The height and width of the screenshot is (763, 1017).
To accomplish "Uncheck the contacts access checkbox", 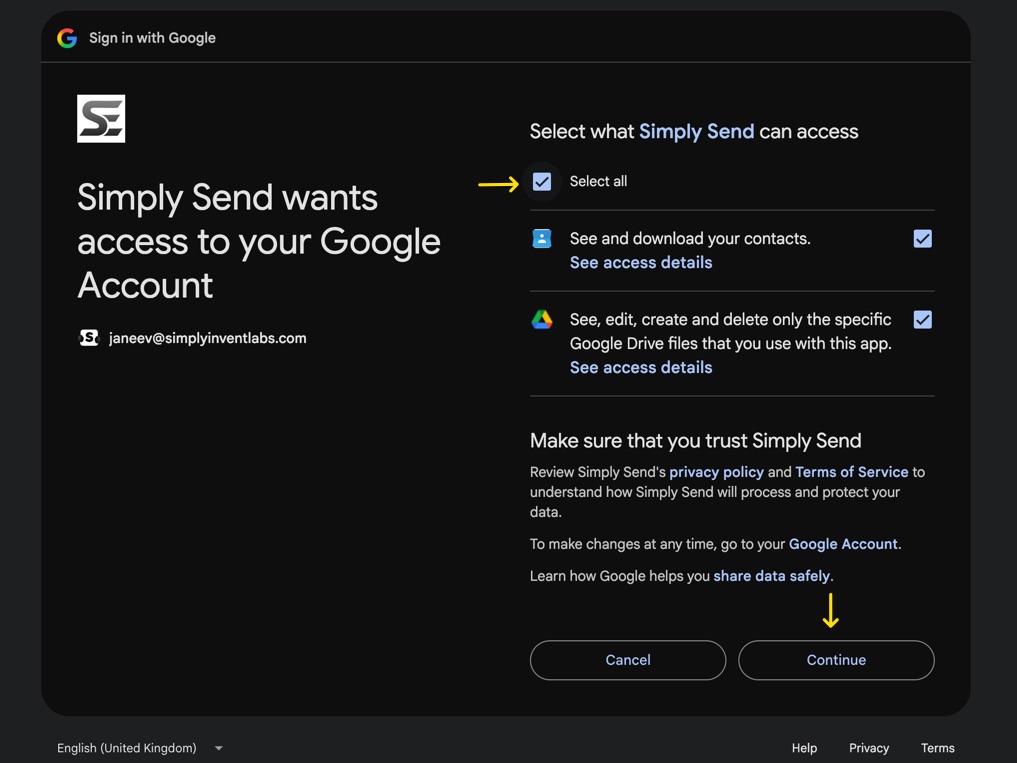I will (922, 239).
